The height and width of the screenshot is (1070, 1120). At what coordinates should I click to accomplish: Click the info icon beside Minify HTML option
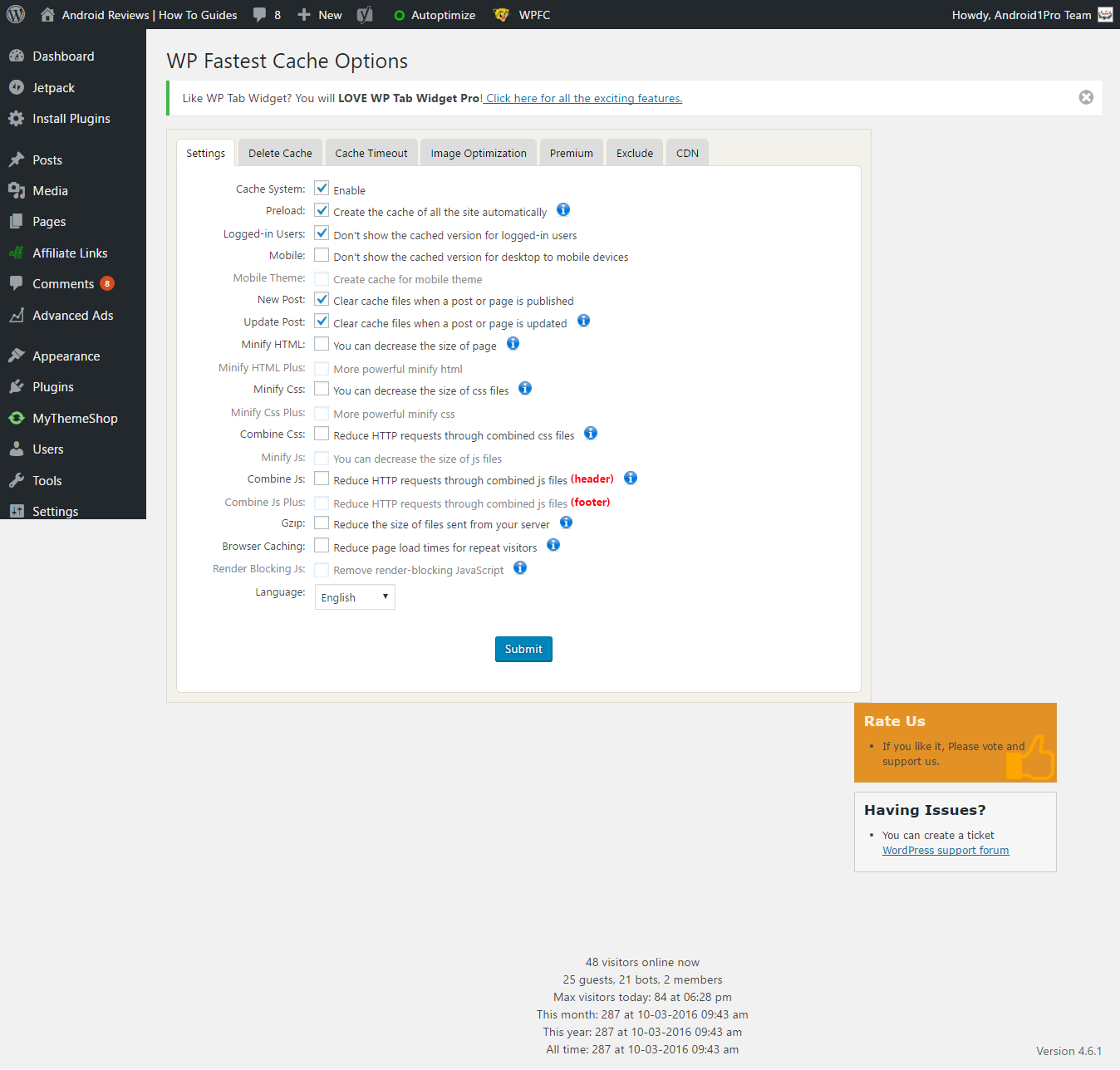(513, 343)
